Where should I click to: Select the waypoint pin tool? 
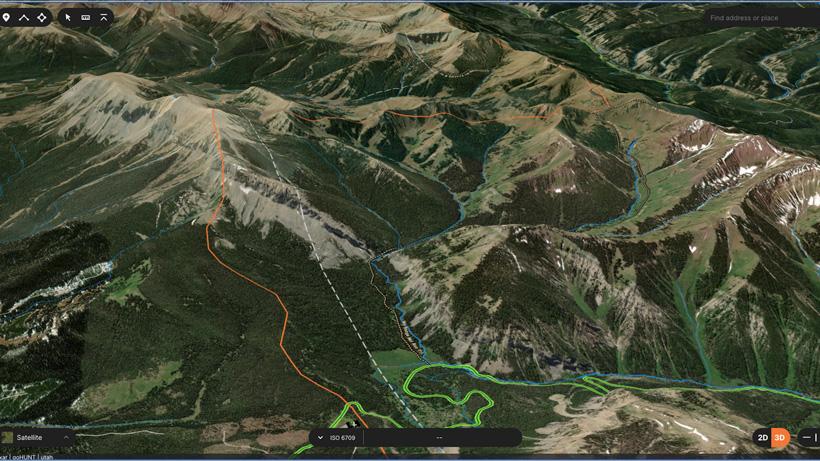pos(6,18)
